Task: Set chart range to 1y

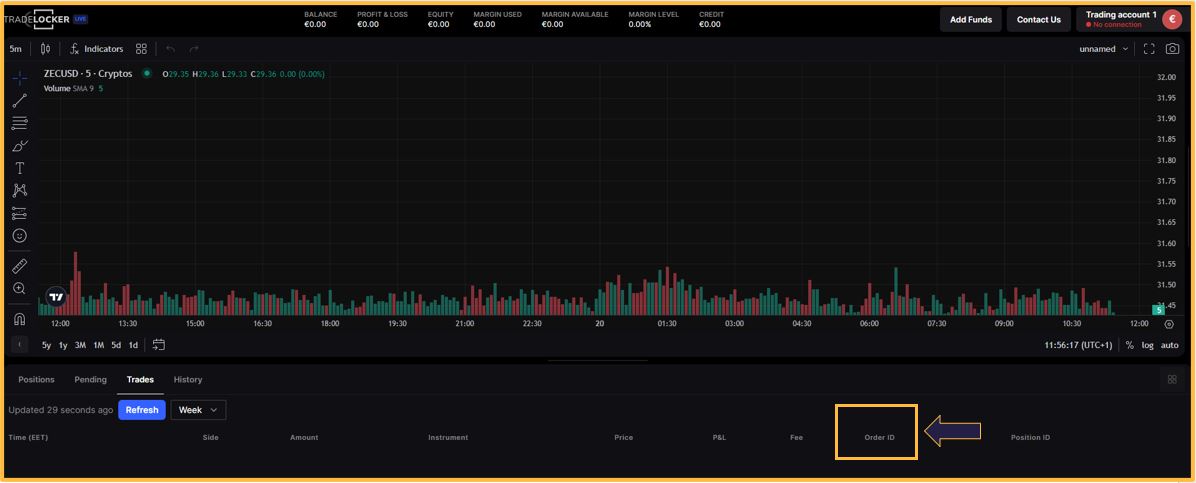Action: tap(63, 346)
